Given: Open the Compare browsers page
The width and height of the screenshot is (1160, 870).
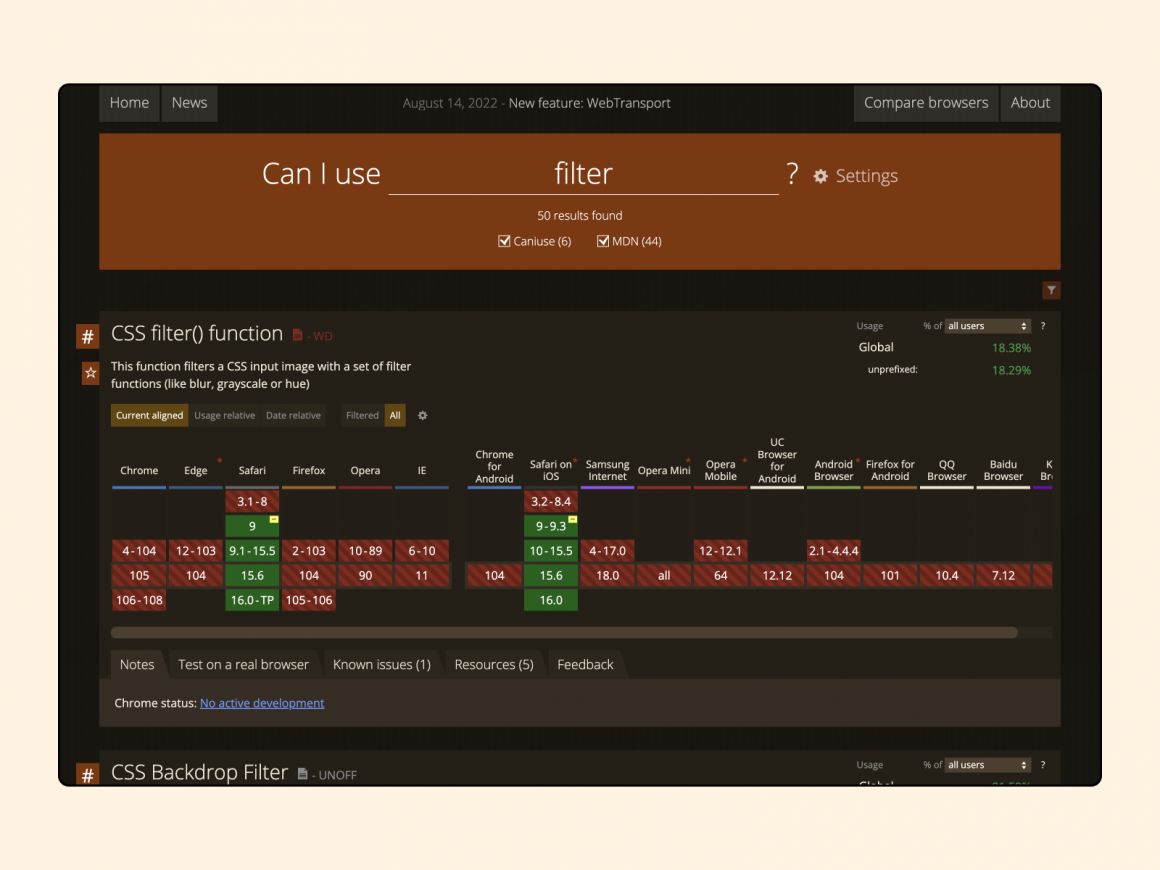Looking at the screenshot, I should 925,103.
